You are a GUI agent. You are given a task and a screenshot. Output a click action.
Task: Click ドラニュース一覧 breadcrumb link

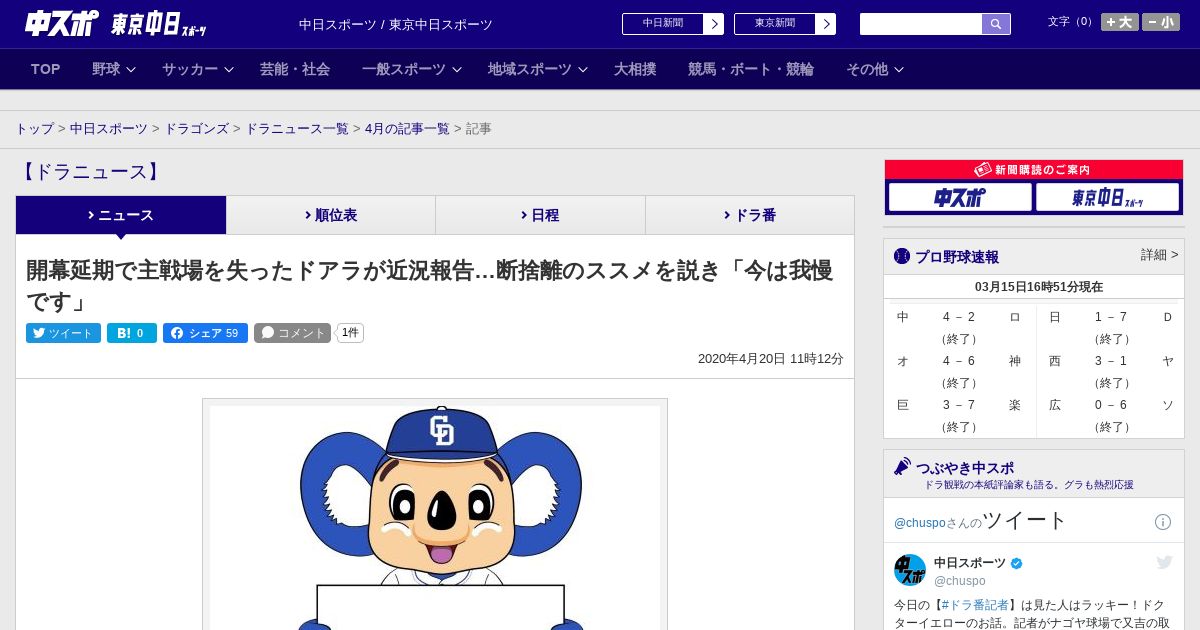[x=297, y=129]
